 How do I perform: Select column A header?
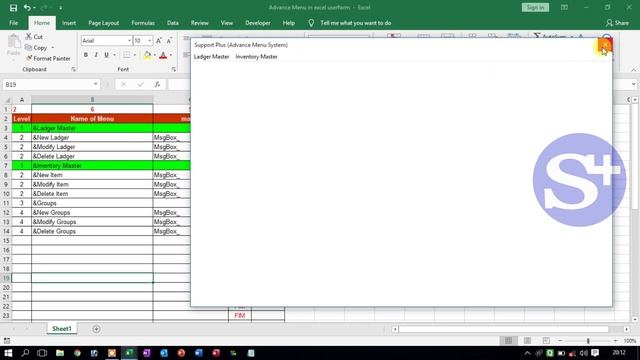[x=22, y=100]
